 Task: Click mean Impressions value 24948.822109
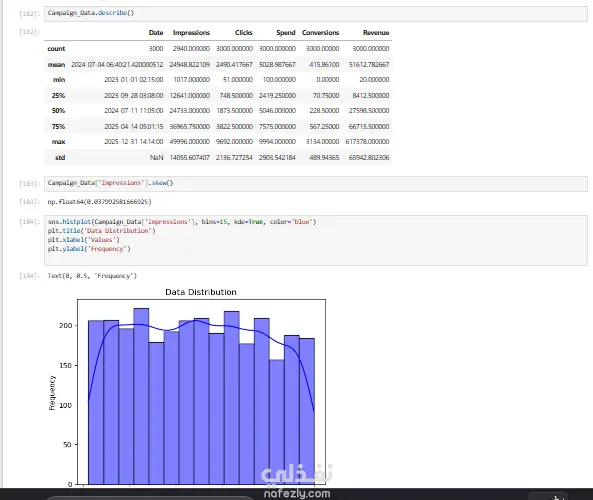[x=189, y=65]
